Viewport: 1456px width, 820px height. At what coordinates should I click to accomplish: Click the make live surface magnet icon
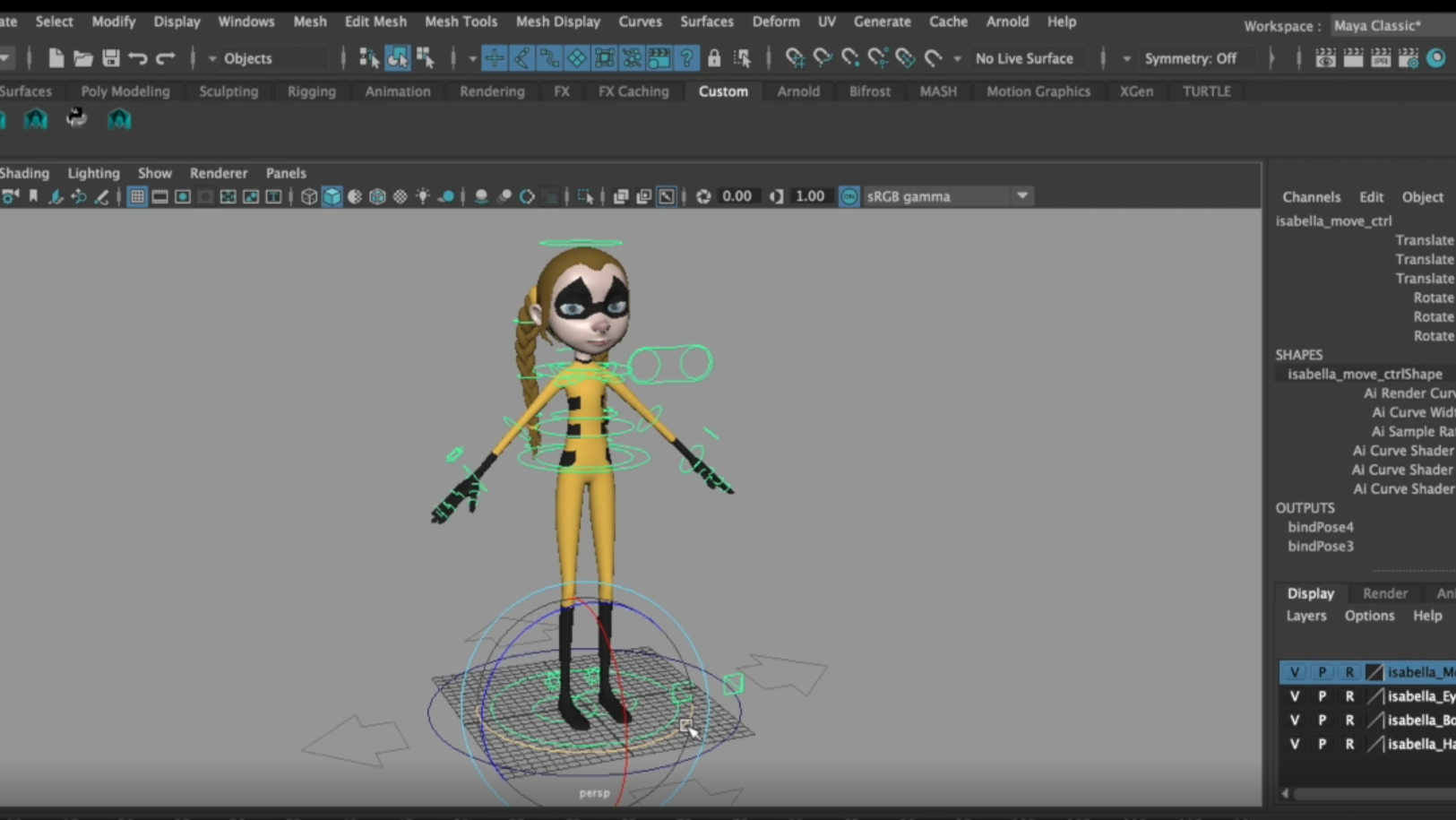pos(934,58)
